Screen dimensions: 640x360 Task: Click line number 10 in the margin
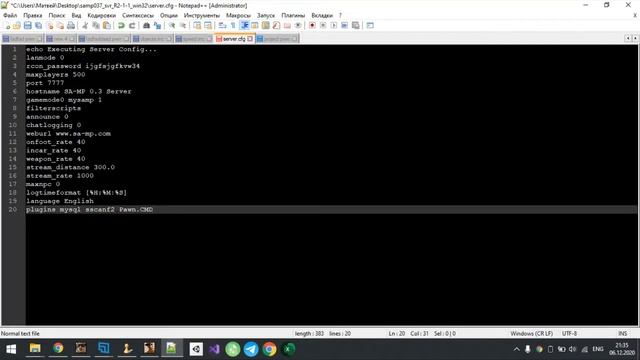(13, 125)
